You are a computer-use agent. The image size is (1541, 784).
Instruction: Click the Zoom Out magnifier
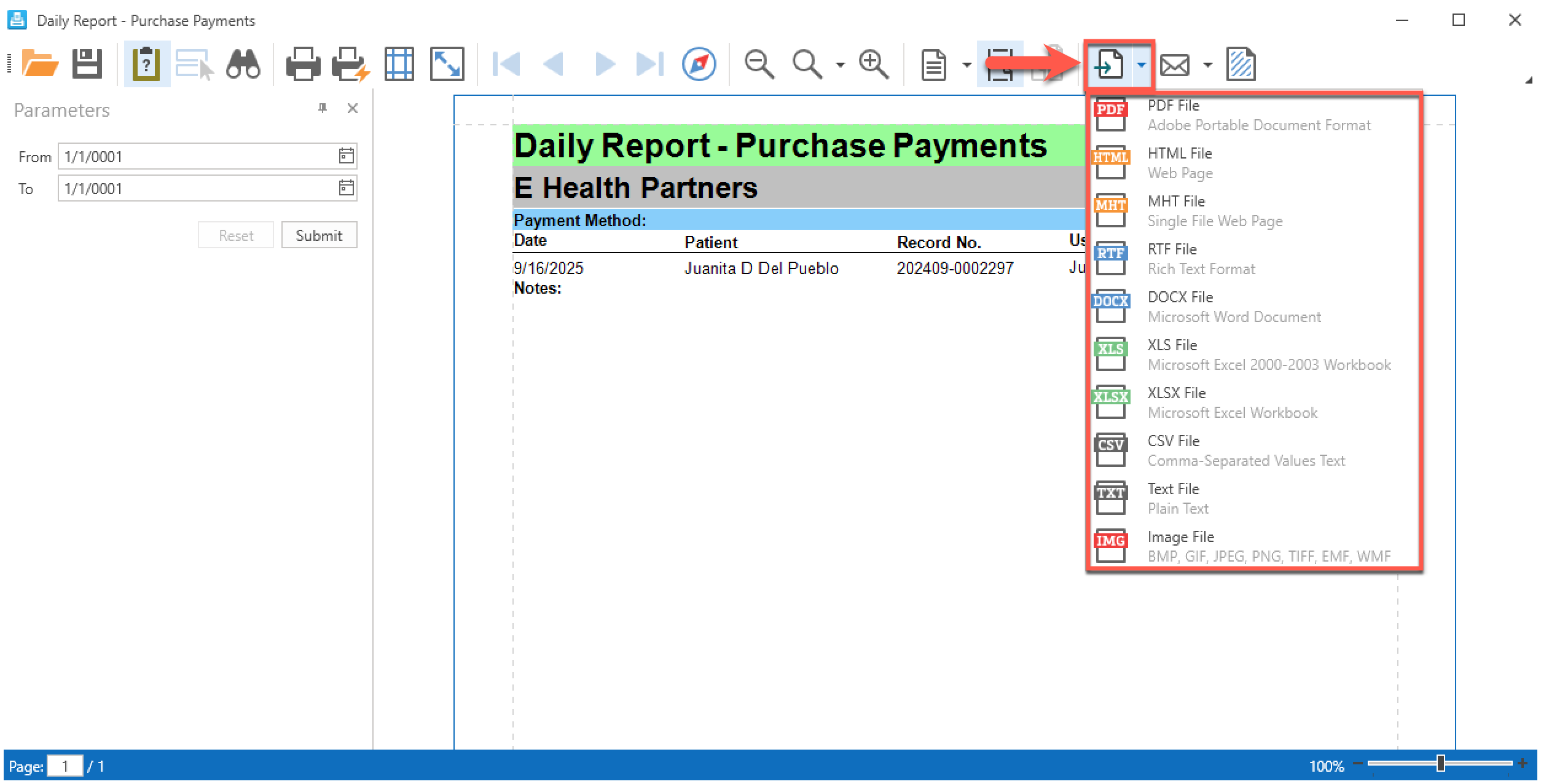point(759,63)
